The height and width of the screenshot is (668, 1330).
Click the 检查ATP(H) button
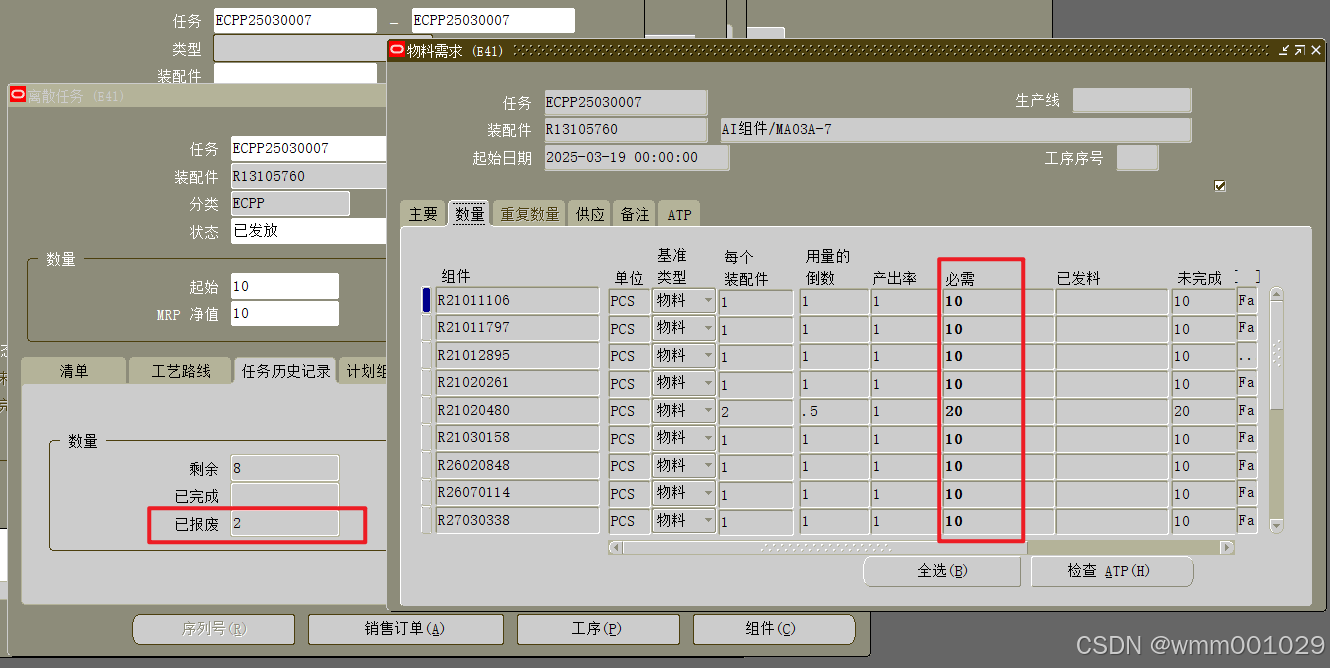(x=1111, y=571)
